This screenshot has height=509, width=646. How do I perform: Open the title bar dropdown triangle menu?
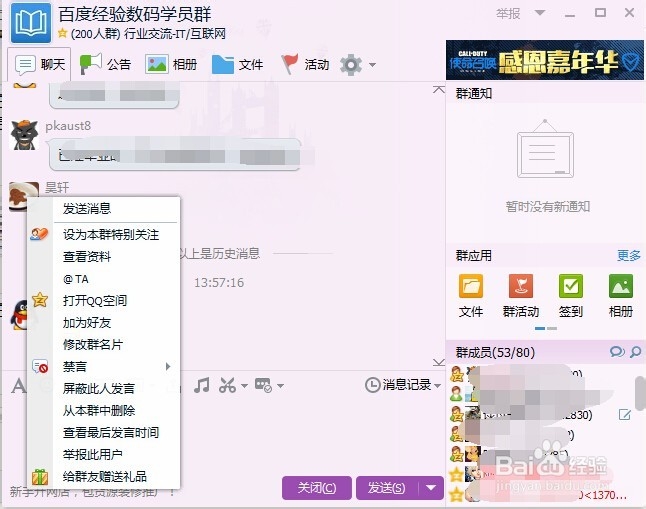(x=540, y=13)
